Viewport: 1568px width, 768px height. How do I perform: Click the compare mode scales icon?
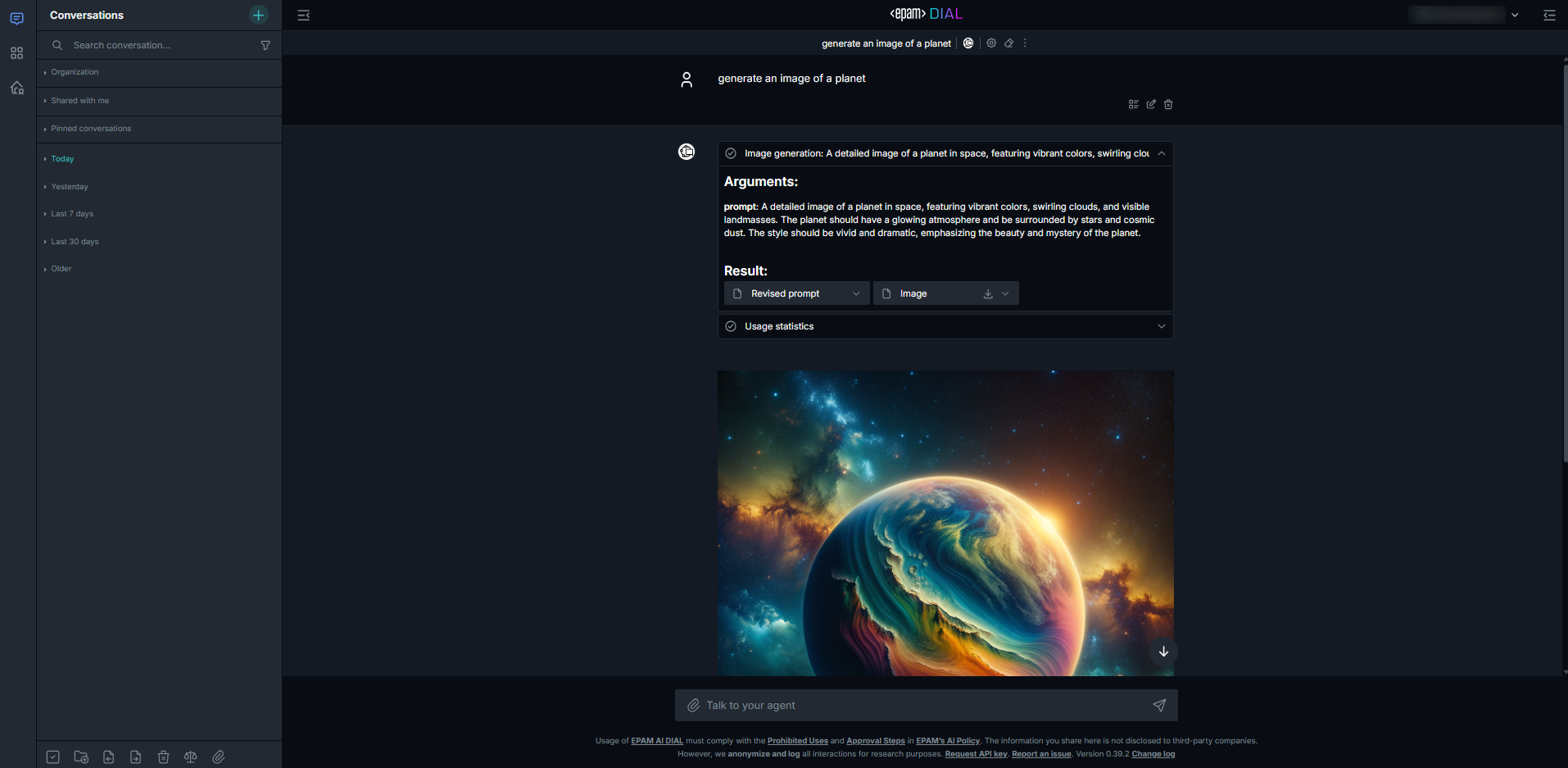(x=191, y=757)
